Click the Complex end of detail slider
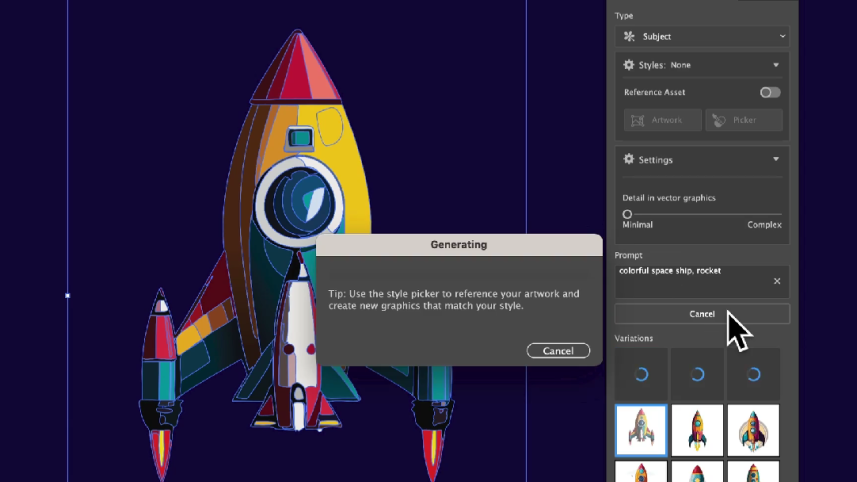This screenshot has width=857, height=482. 764,225
